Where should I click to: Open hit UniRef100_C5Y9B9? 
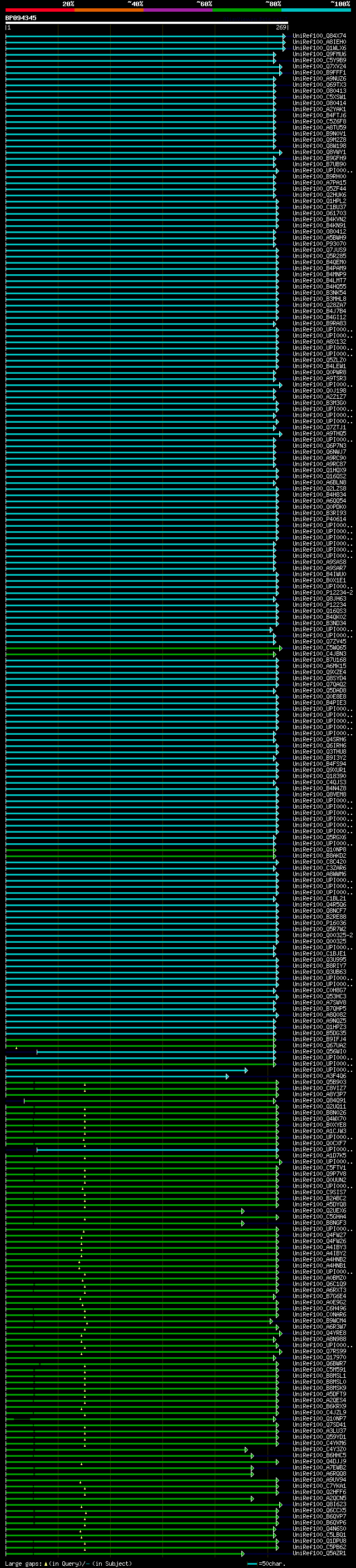pos(319,60)
